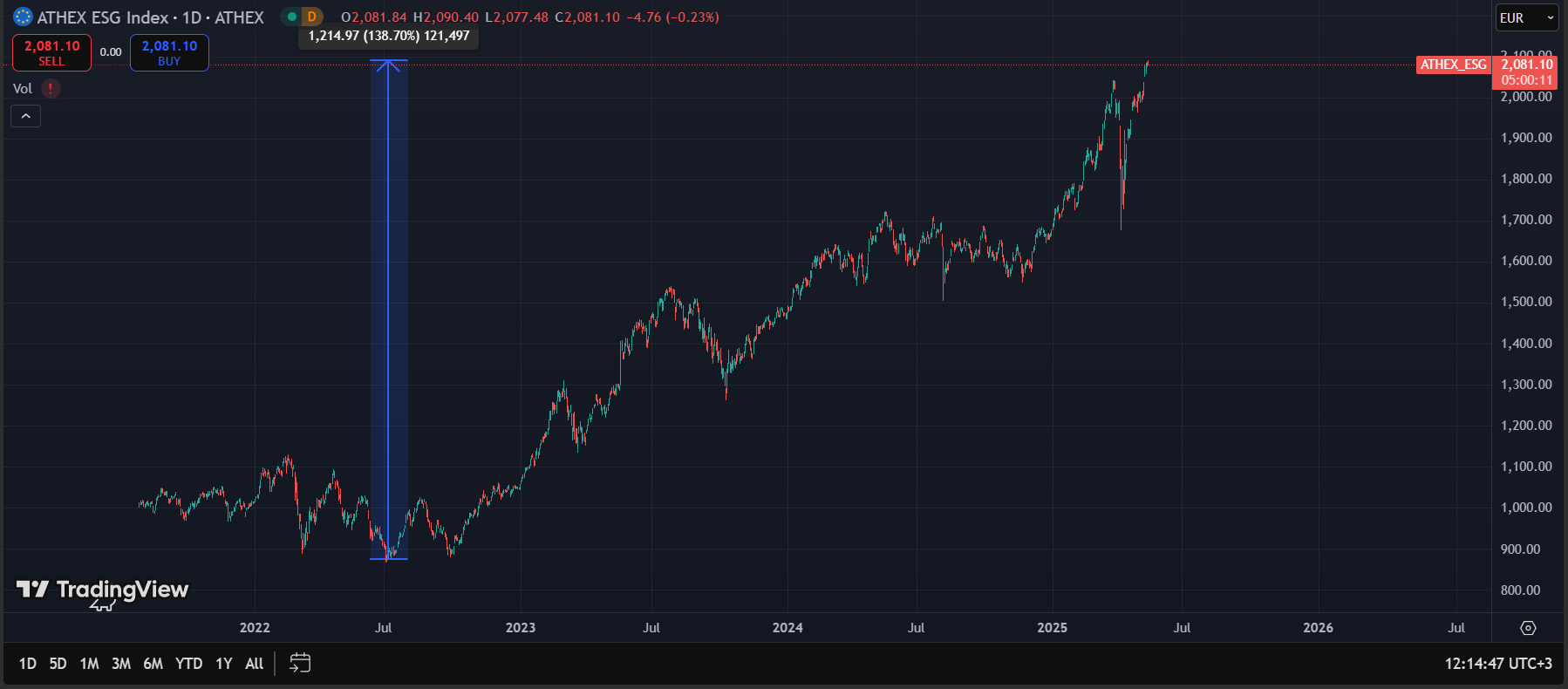Collapse the indicator legend with chevron button
Viewport: 1568px width, 689px height.
click(26, 116)
